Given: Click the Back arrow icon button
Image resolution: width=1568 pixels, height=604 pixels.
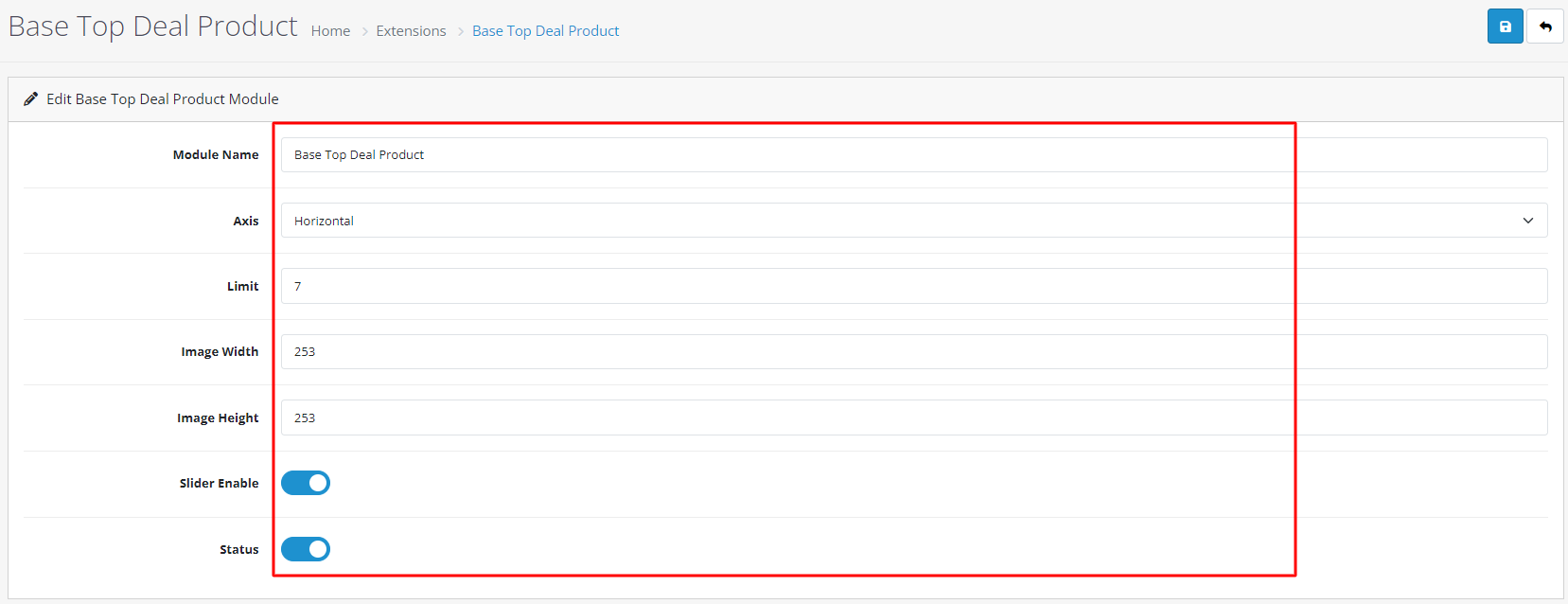Looking at the screenshot, I should click(x=1545, y=27).
